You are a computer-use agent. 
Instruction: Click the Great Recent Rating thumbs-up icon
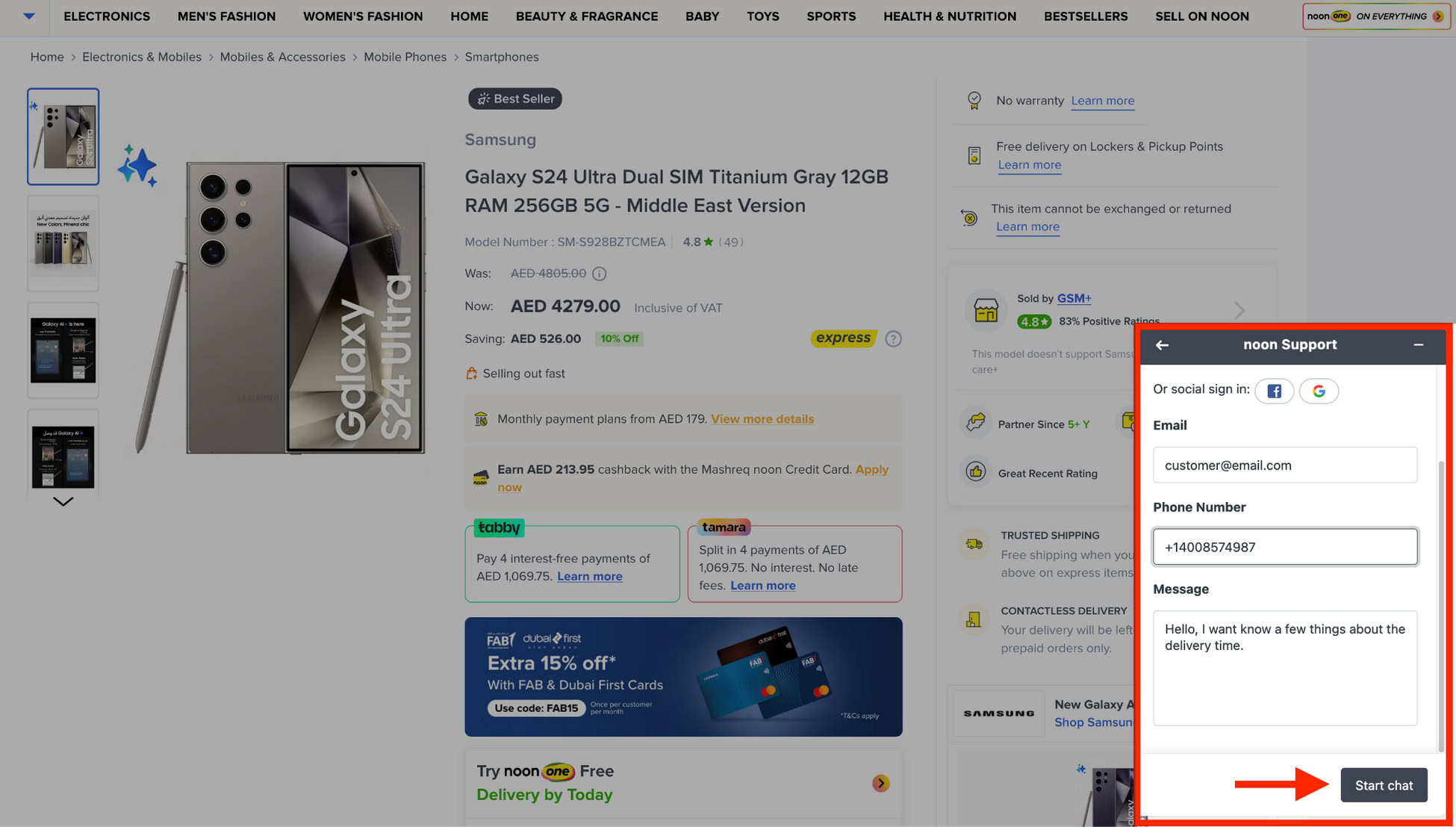click(975, 472)
